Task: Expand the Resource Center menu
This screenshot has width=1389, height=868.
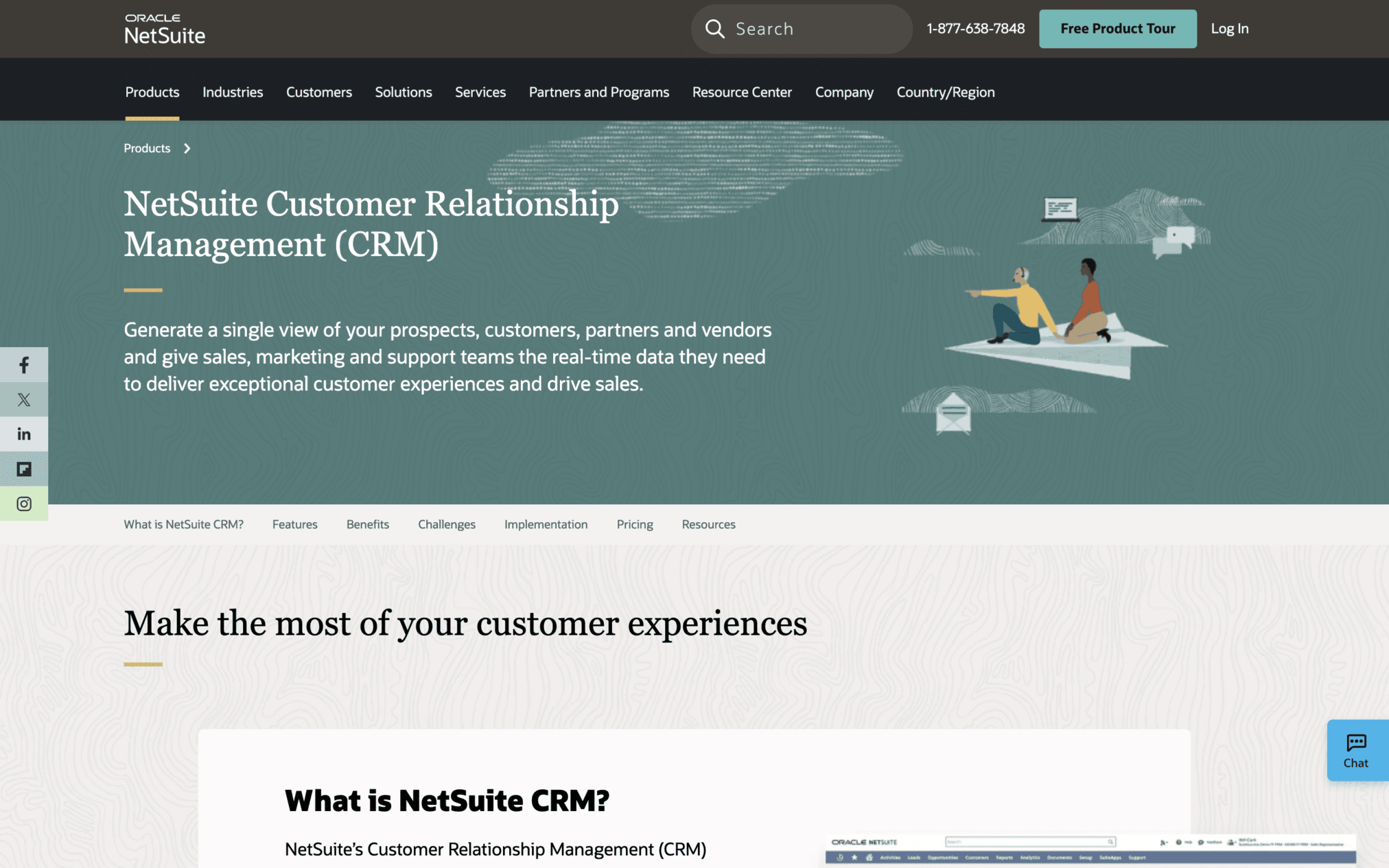Action: [741, 92]
